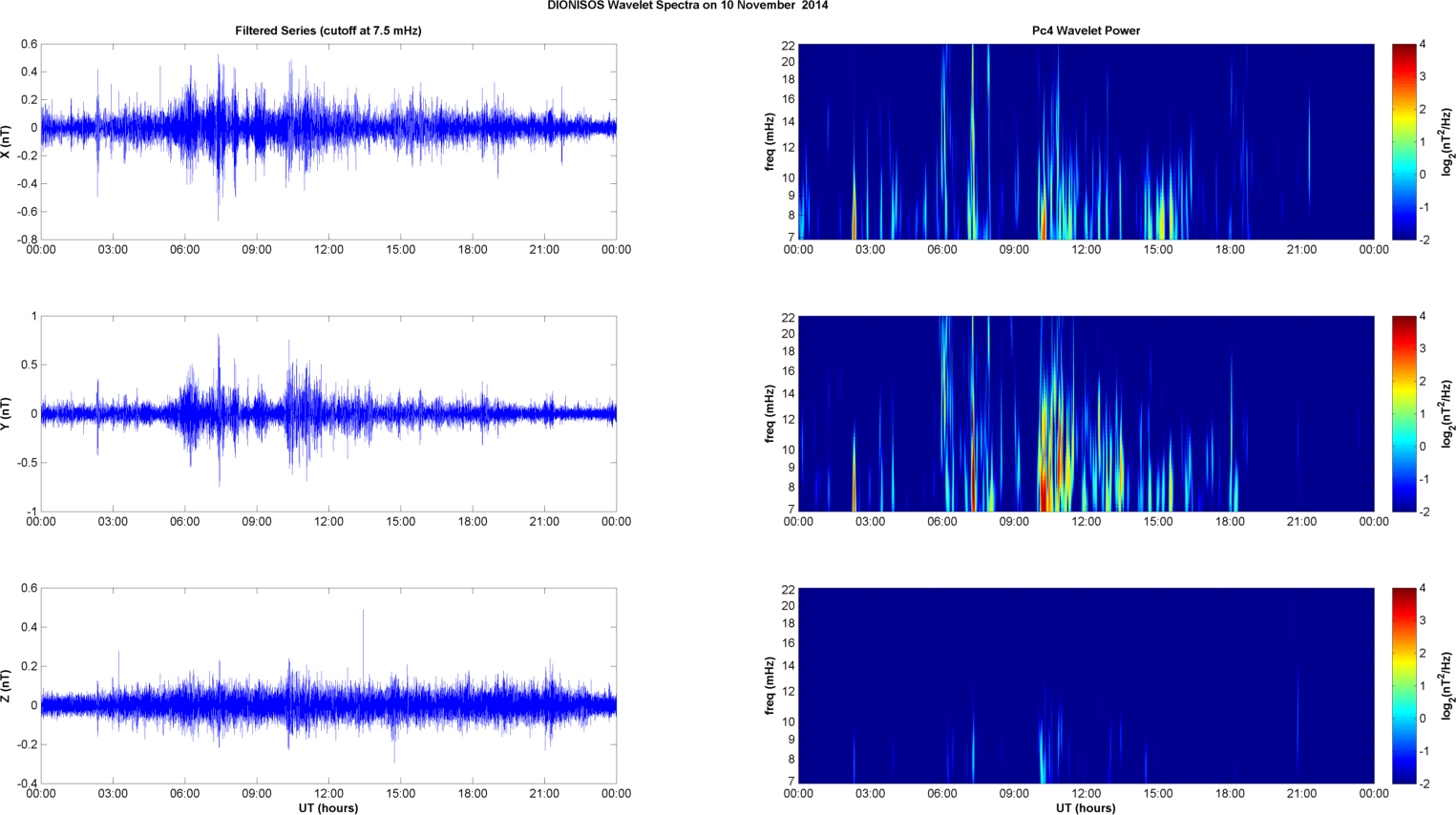The height and width of the screenshot is (815, 1456).
Task: Click the Z component filtered series plot
Action: (x=328, y=685)
